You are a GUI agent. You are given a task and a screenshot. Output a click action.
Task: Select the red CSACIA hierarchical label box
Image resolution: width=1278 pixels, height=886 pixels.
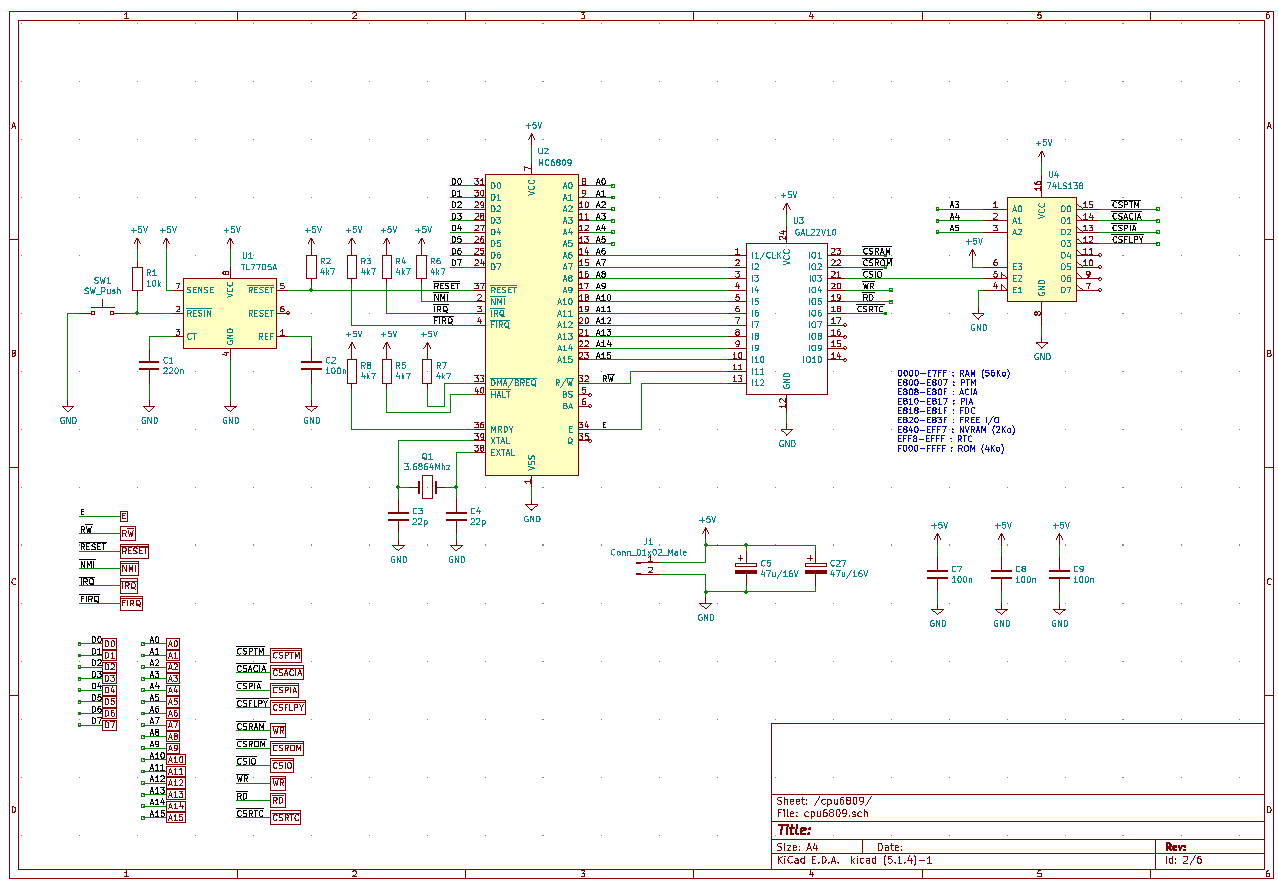point(287,673)
